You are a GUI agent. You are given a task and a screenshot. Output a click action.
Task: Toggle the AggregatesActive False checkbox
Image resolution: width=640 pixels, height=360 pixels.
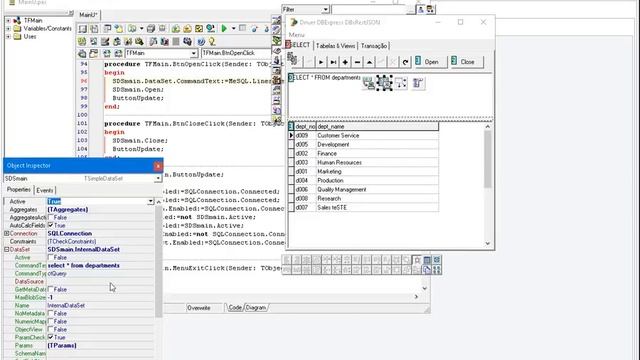click(x=51, y=217)
